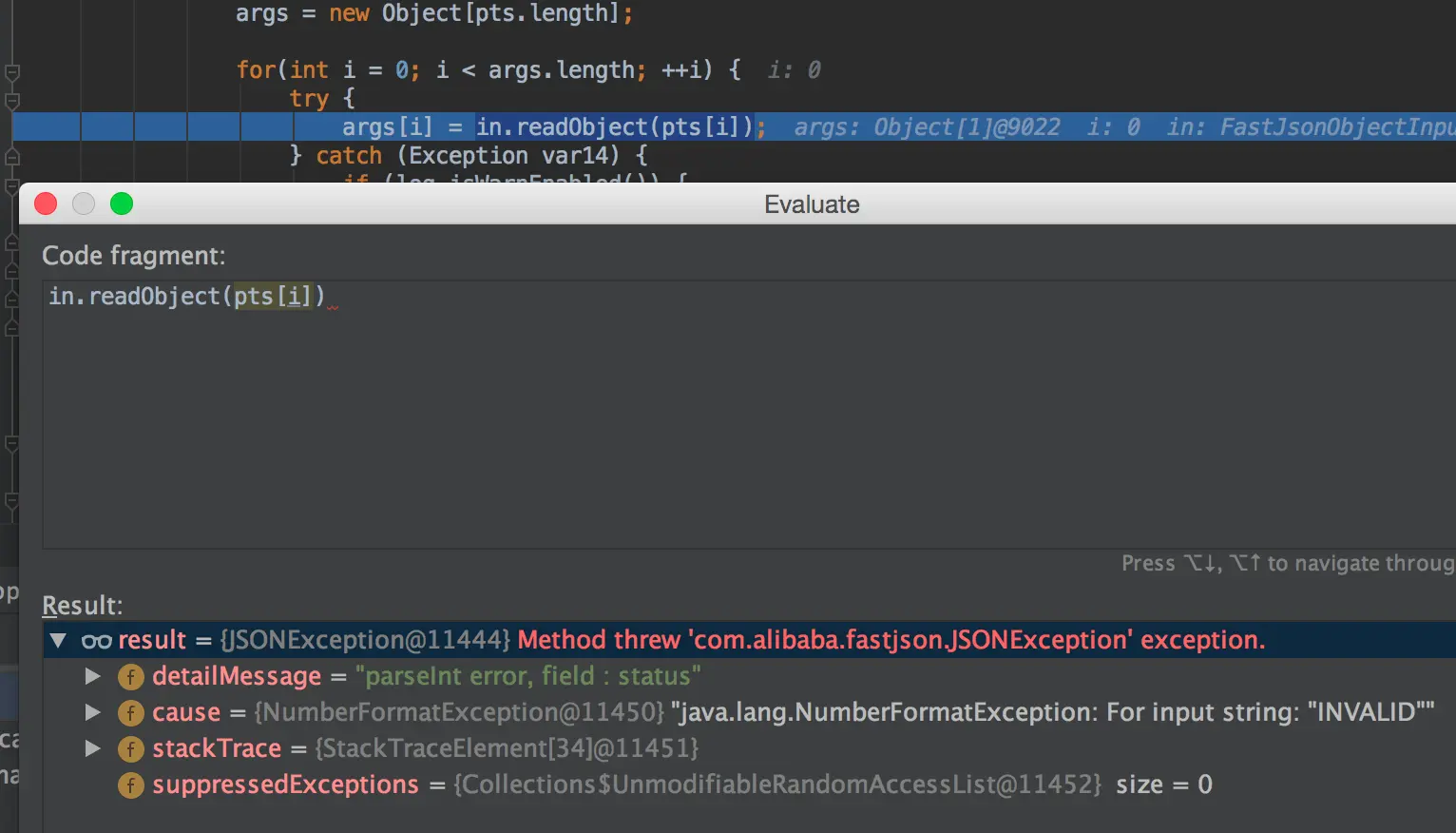Click the Evaluate dialog title bar

(738, 203)
